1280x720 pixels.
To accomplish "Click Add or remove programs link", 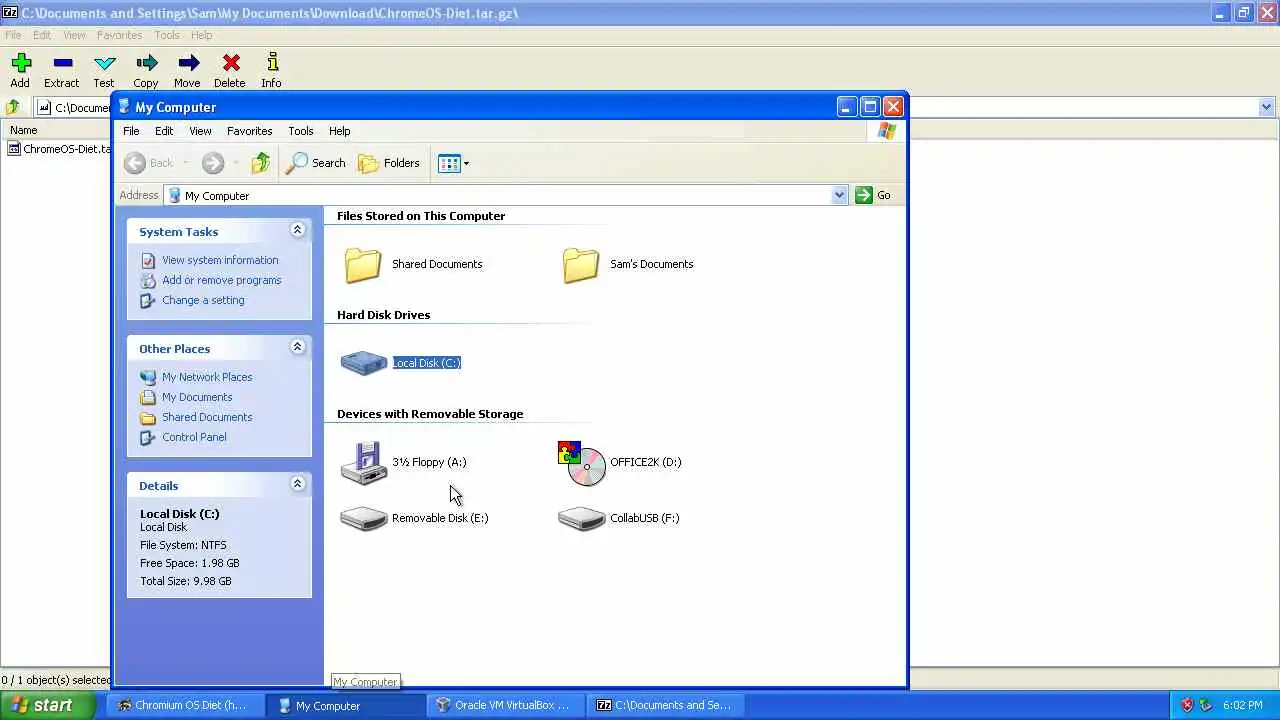I will coord(222,280).
